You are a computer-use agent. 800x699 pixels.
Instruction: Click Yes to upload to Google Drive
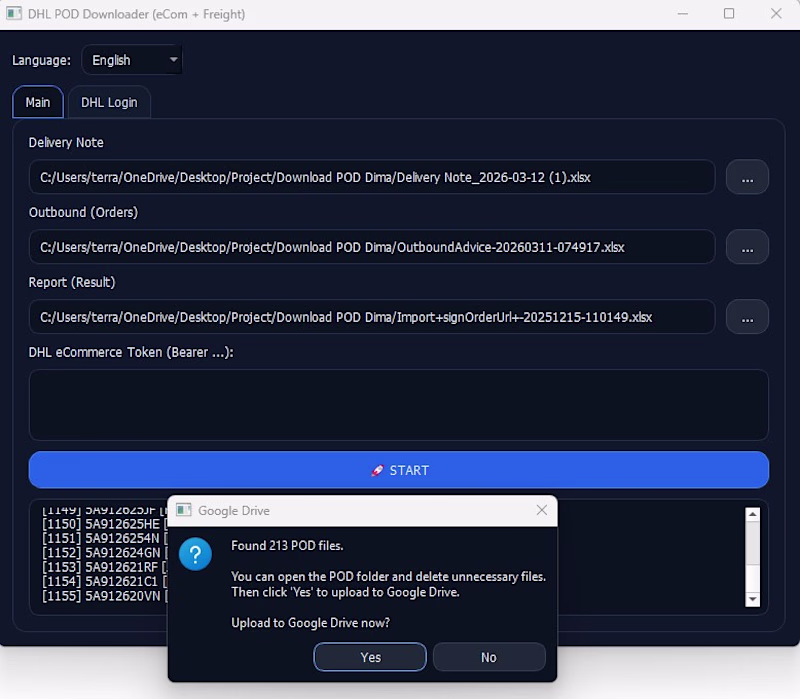(370, 657)
